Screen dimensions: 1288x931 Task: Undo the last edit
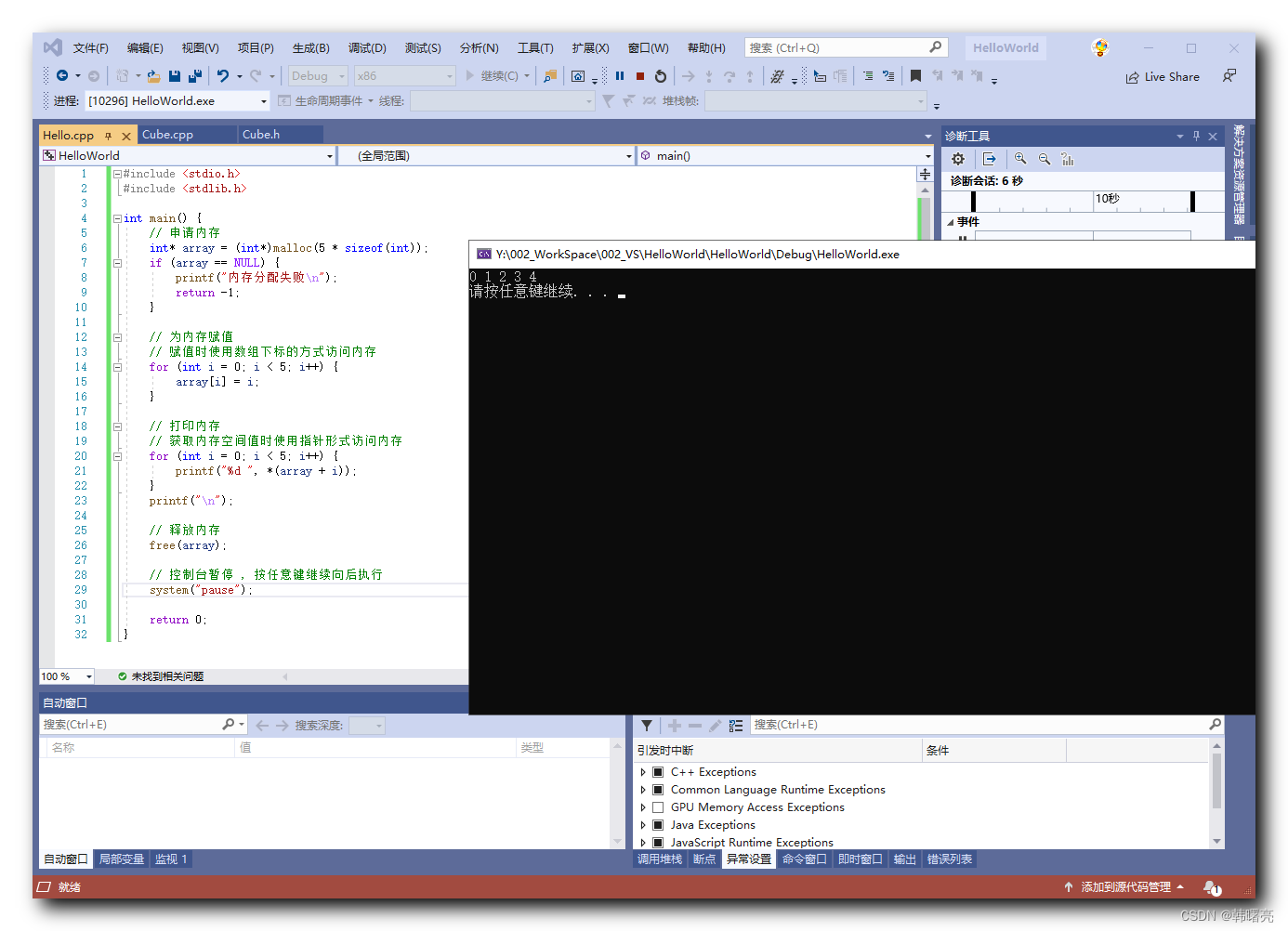[x=223, y=76]
